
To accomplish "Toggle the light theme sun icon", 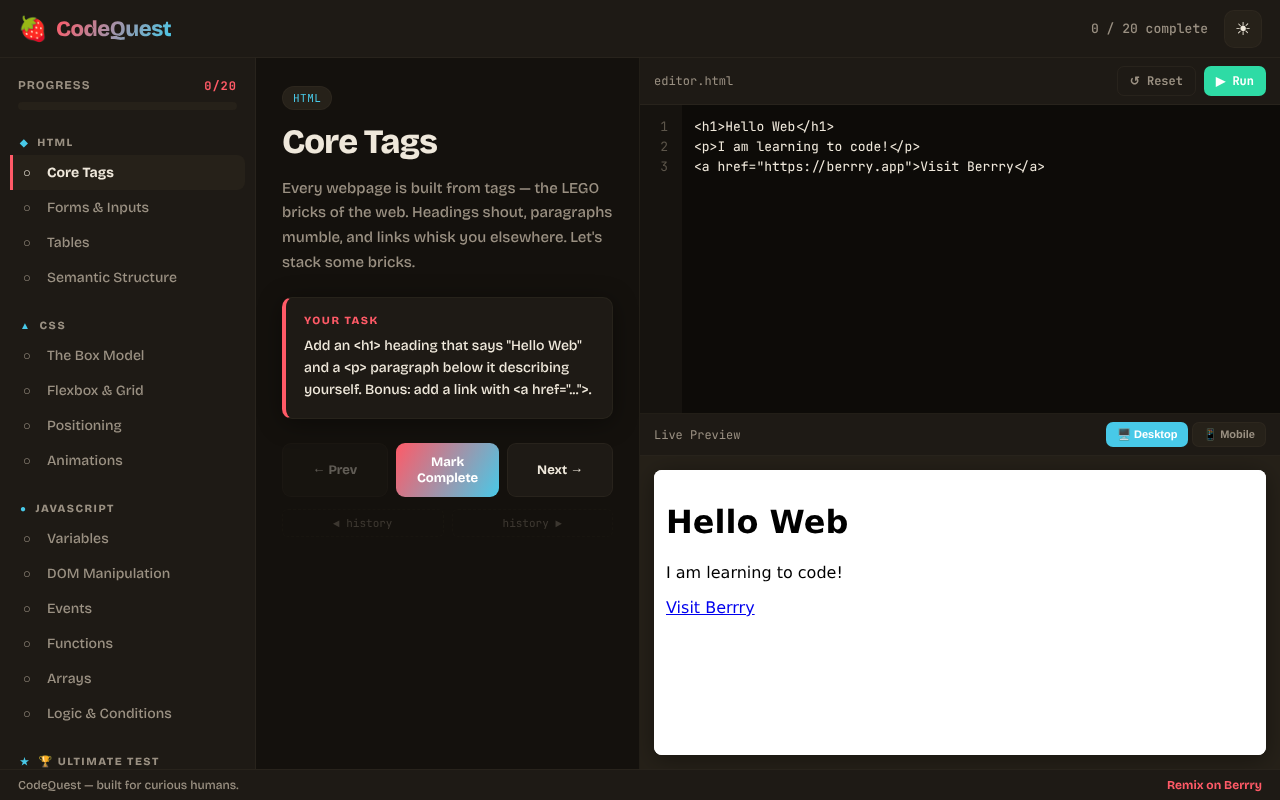I will pyautogui.click(x=1243, y=29).
